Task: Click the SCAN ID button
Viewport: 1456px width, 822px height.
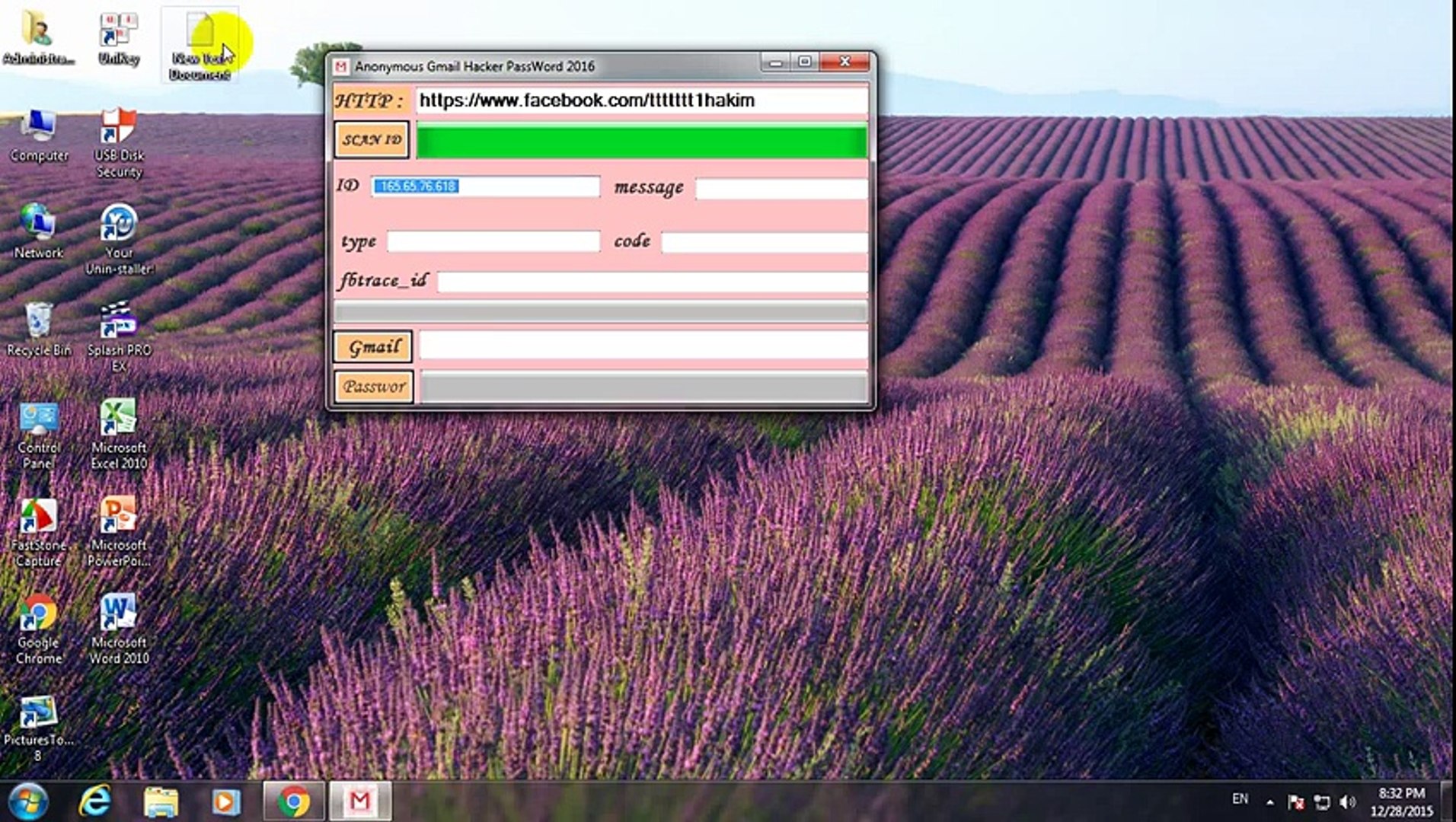Action: 372,140
